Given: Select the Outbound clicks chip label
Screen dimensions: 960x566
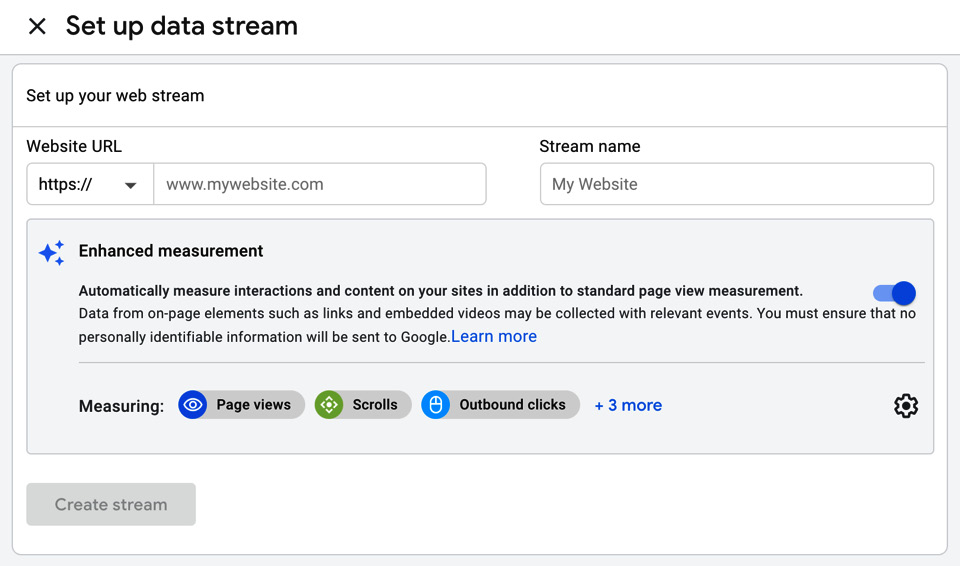Looking at the screenshot, I should click(512, 405).
